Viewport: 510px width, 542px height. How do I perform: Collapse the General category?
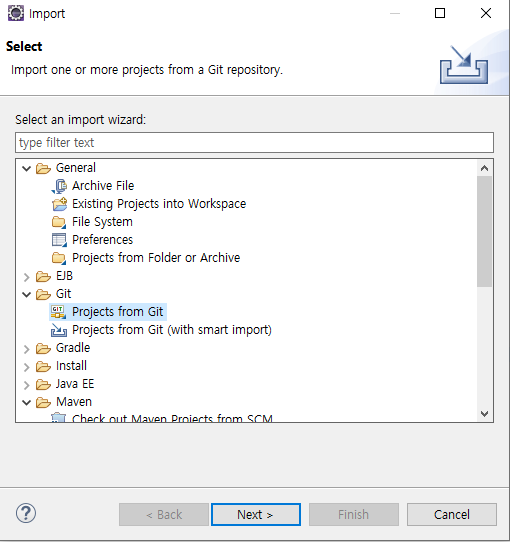pyautogui.click(x=27, y=169)
